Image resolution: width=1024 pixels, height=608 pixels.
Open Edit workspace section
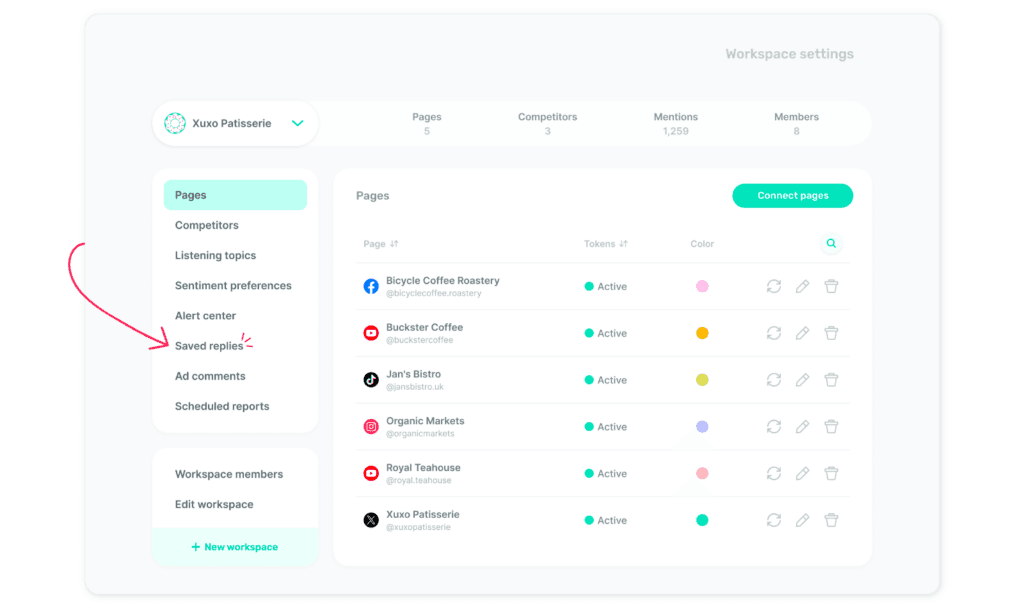[214, 504]
